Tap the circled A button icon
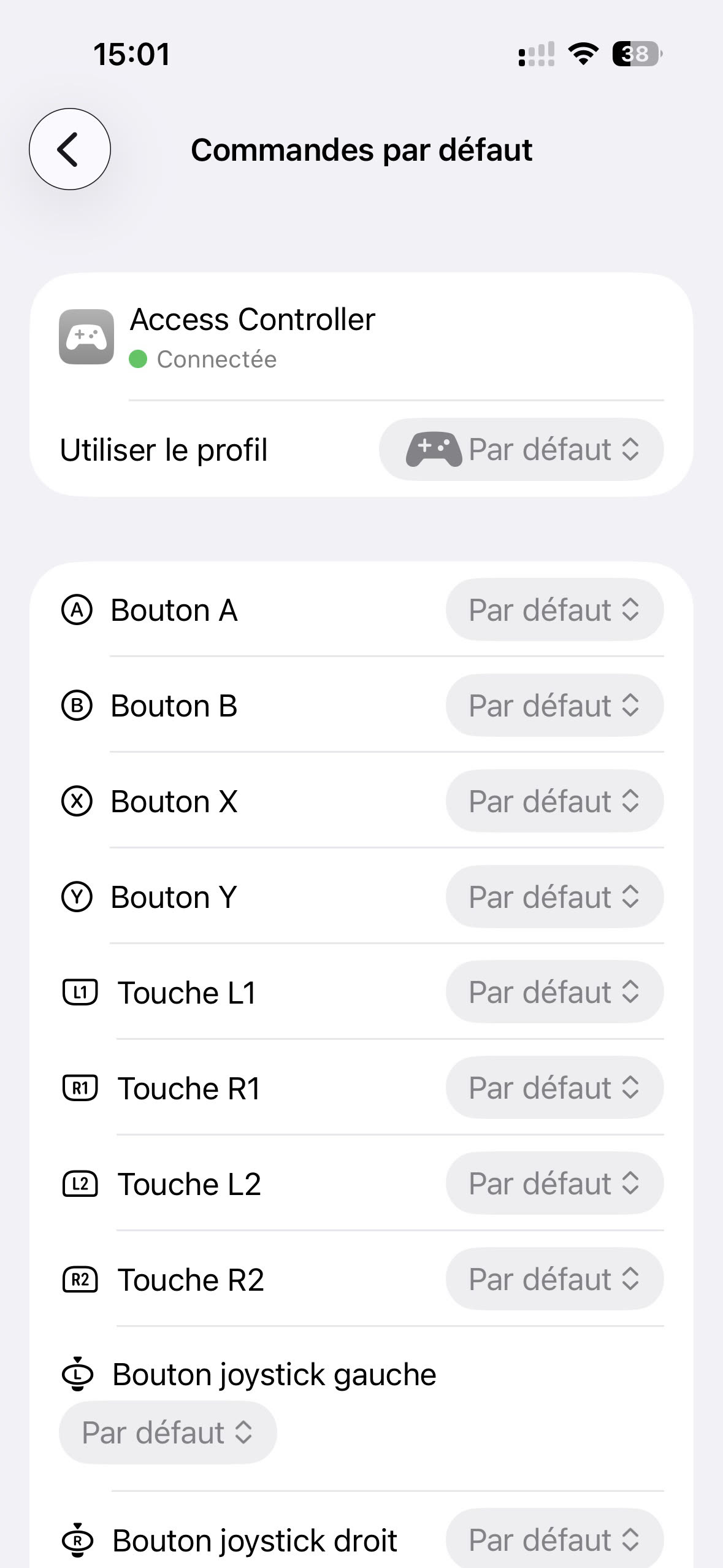This screenshot has height=1568, width=723. 77,610
